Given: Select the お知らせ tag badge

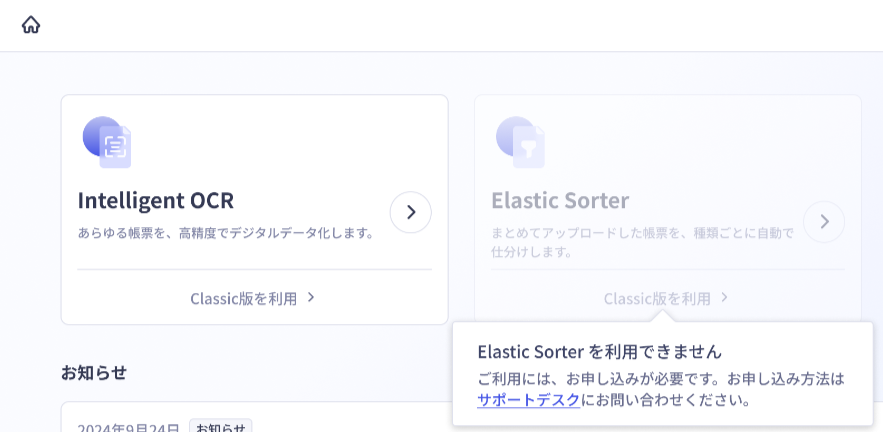Looking at the screenshot, I should click(x=220, y=426).
